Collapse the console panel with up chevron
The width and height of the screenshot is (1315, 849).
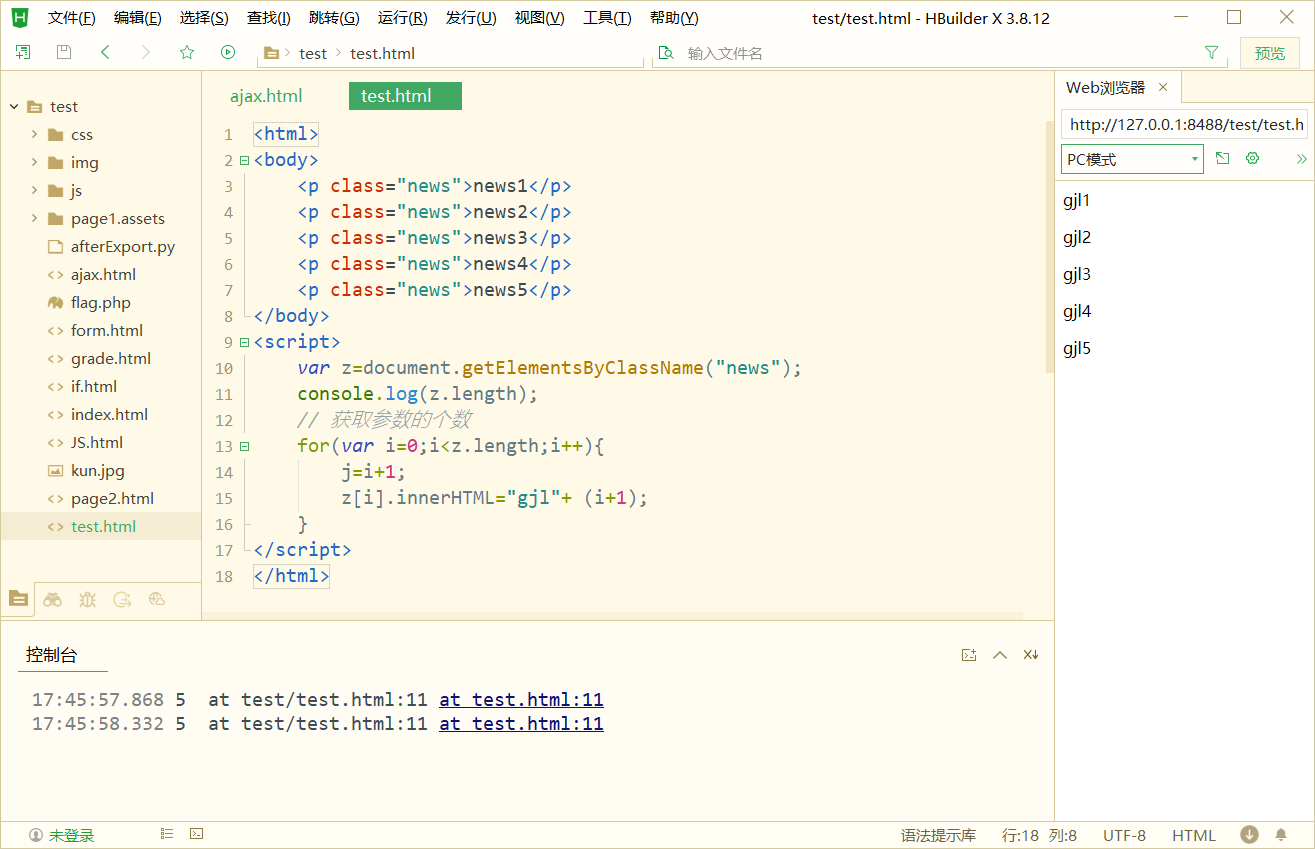click(x=999, y=655)
